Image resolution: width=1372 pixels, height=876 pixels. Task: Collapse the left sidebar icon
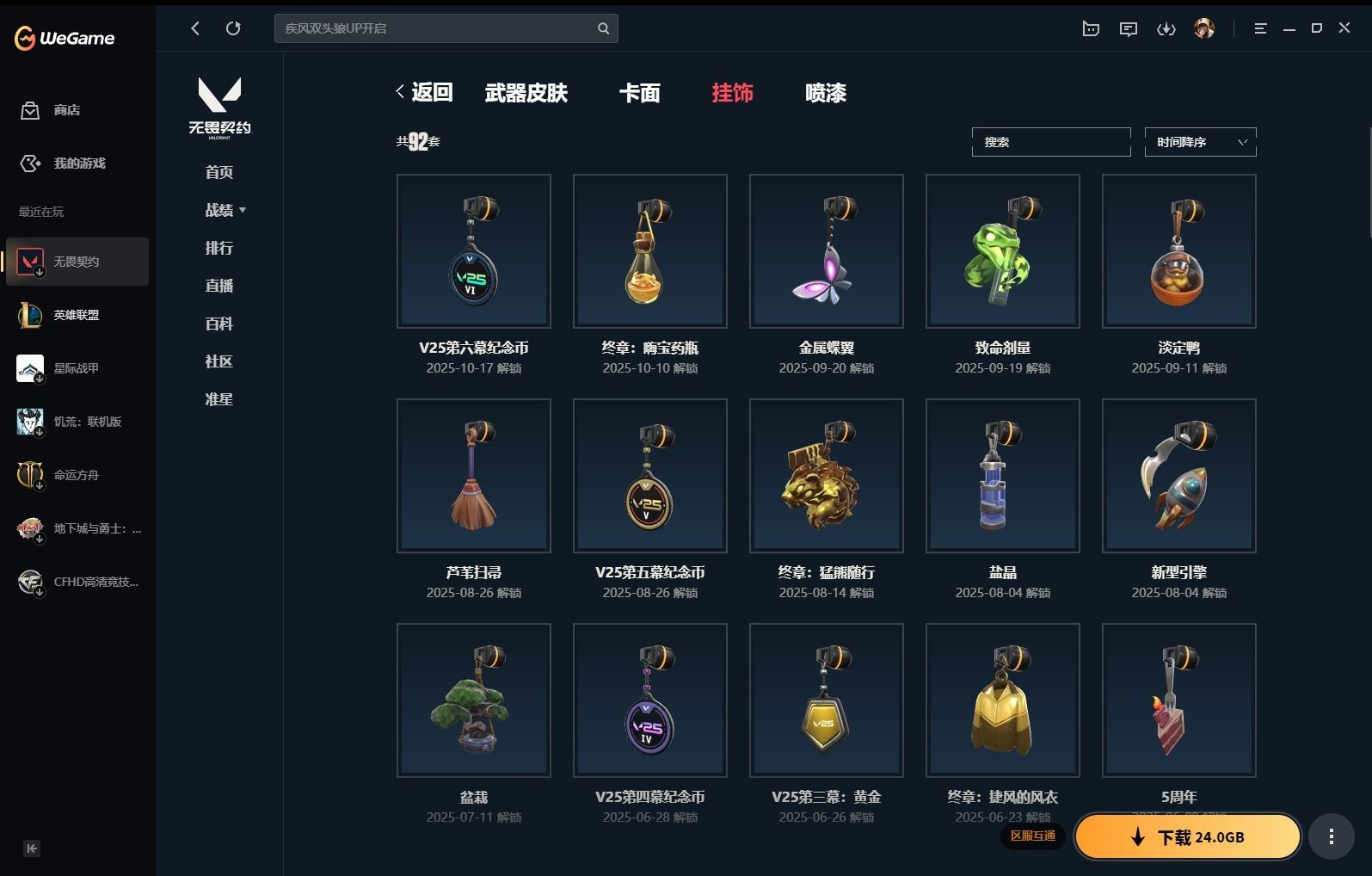[x=32, y=848]
